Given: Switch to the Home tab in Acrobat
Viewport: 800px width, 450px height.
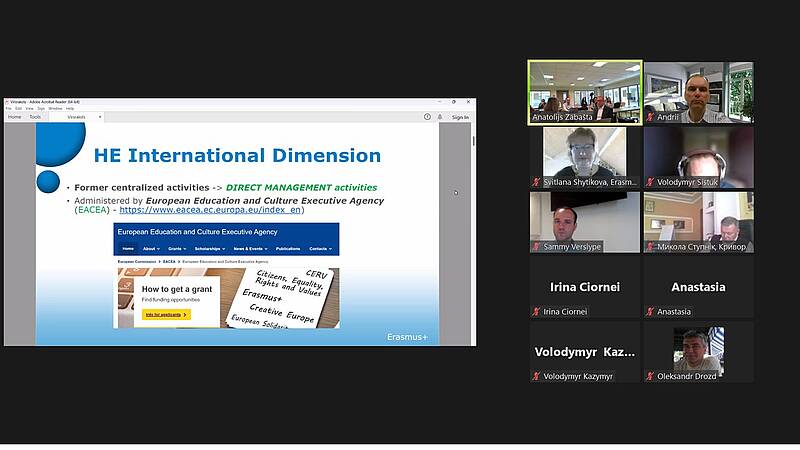Looking at the screenshot, I should [14, 117].
